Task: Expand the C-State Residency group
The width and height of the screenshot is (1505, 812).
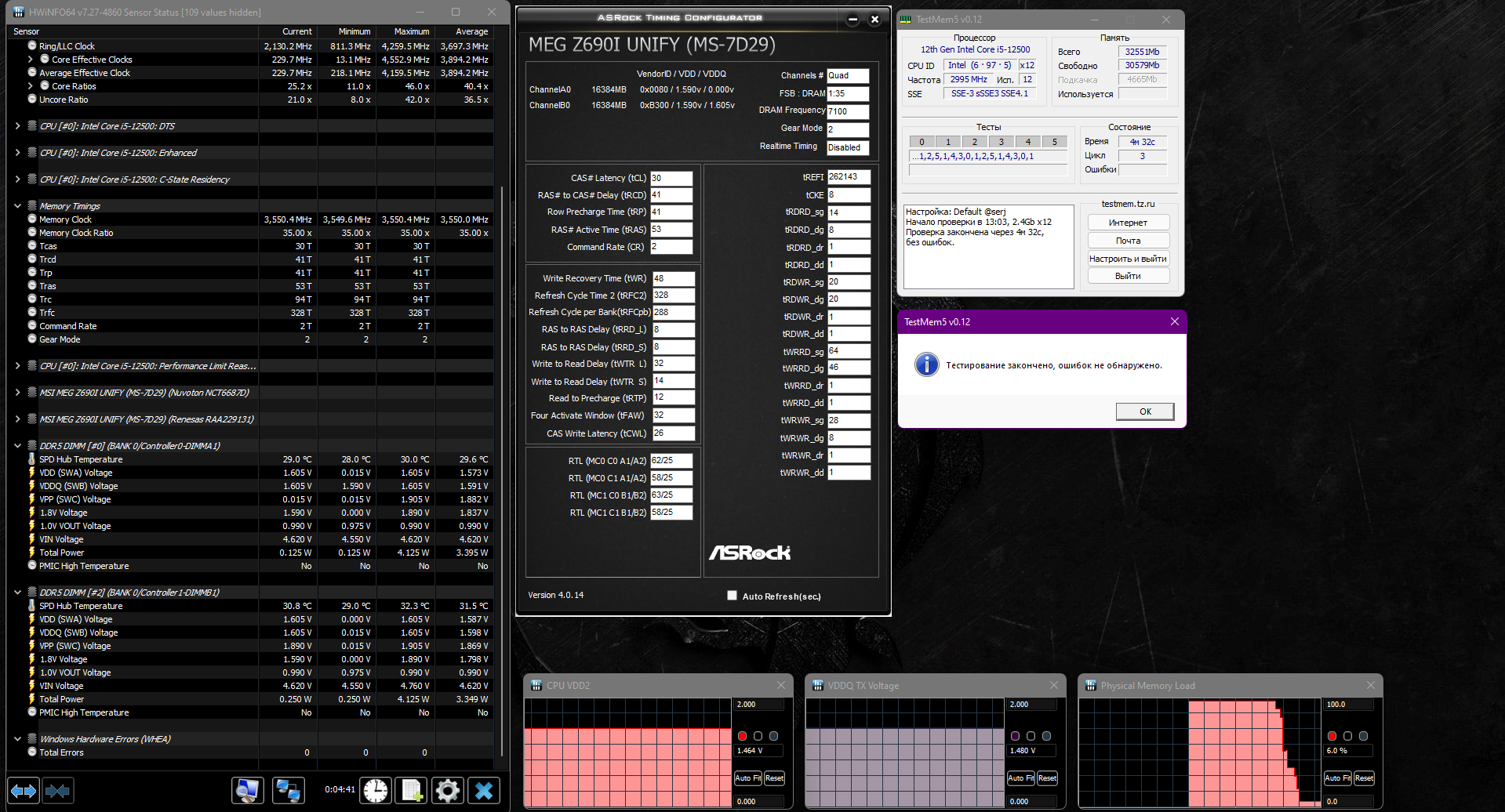Action: (x=18, y=179)
